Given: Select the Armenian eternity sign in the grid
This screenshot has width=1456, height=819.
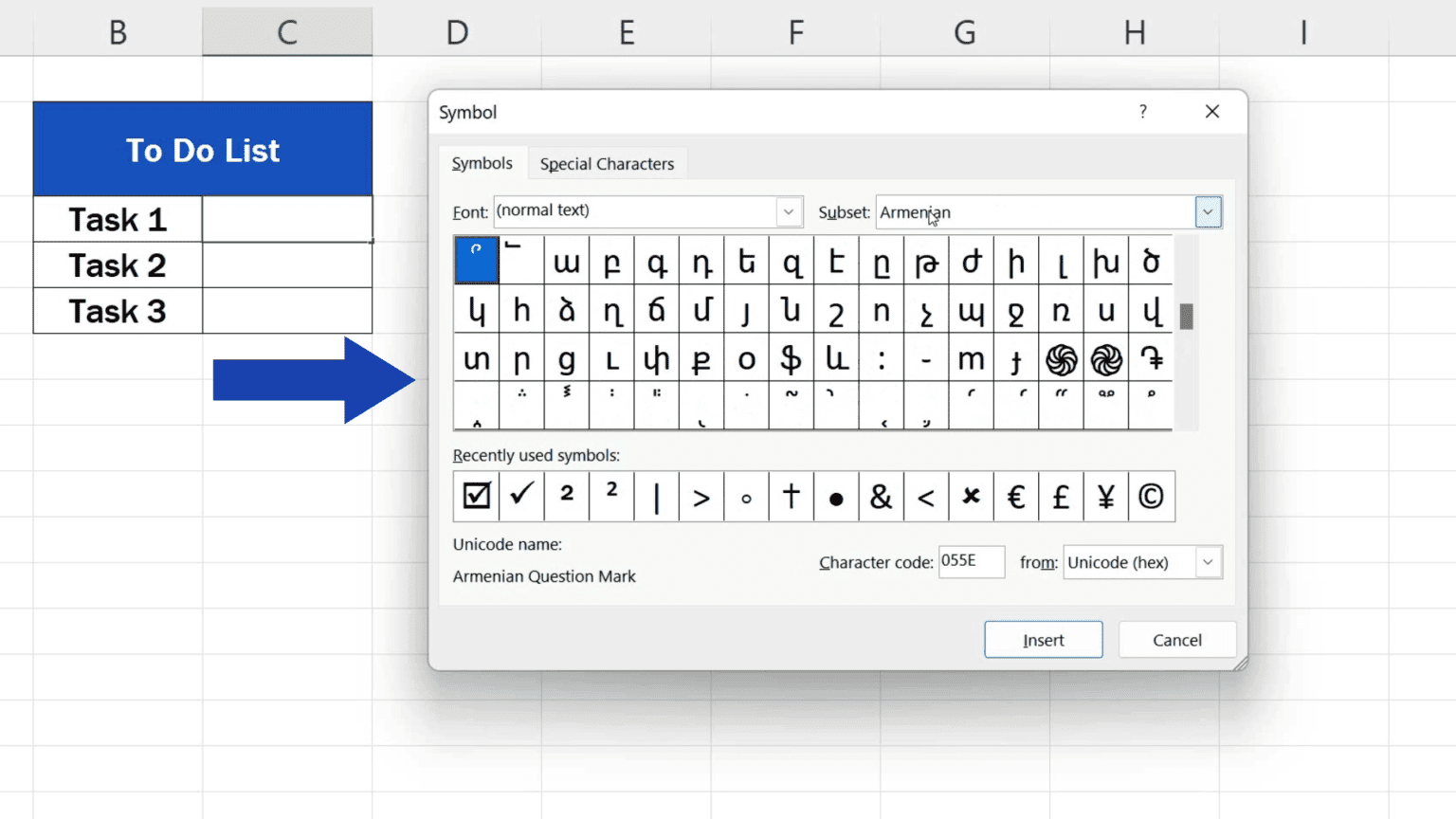Looking at the screenshot, I should pyautogui.click(x=1062, y=360).
